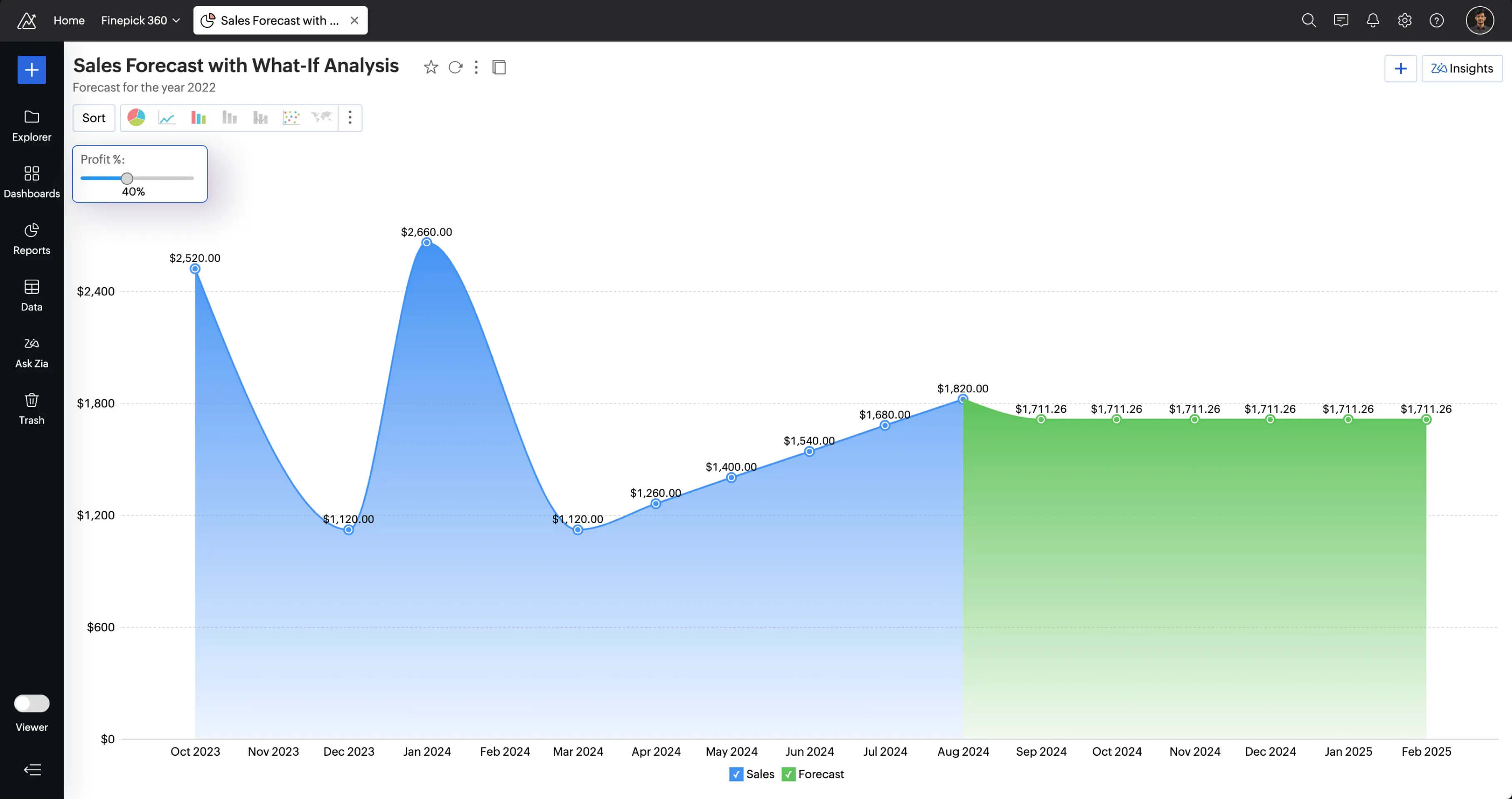Click the Aug 2024 data point $1,820.00
Viewport: 1512px width, 799px height.
click(962, 399)
